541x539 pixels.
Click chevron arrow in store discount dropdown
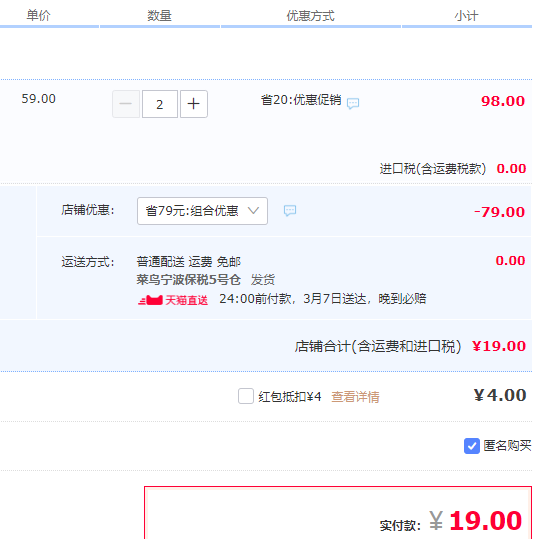(x=253, y=210)
